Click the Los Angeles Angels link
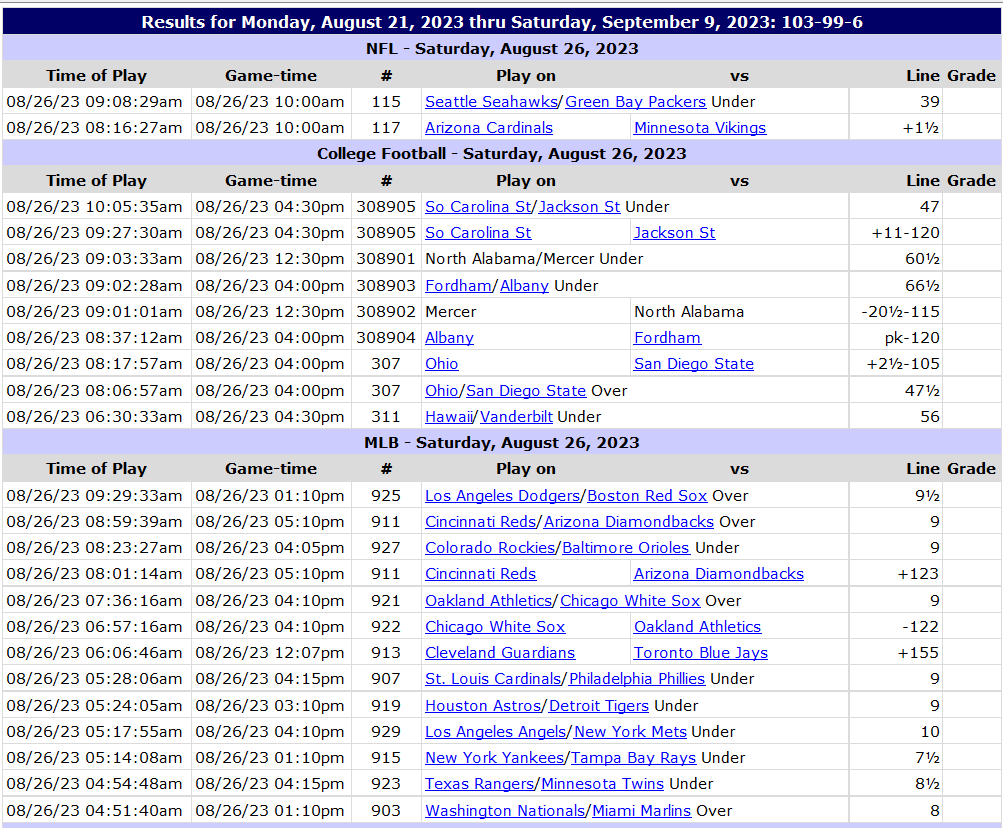This screenshot has width=1003, height=828. pos(496,732)
